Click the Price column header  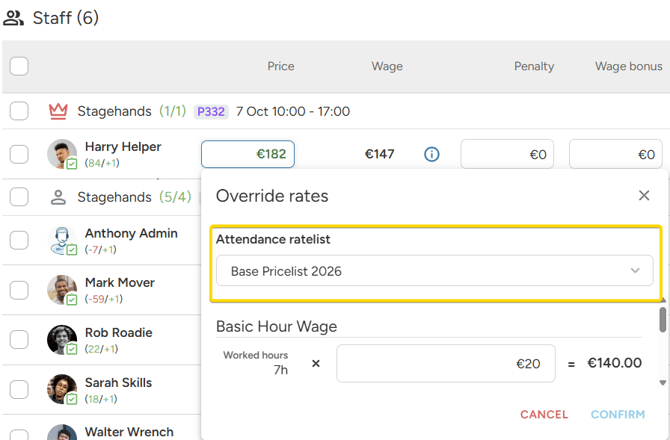click(281, 66)
